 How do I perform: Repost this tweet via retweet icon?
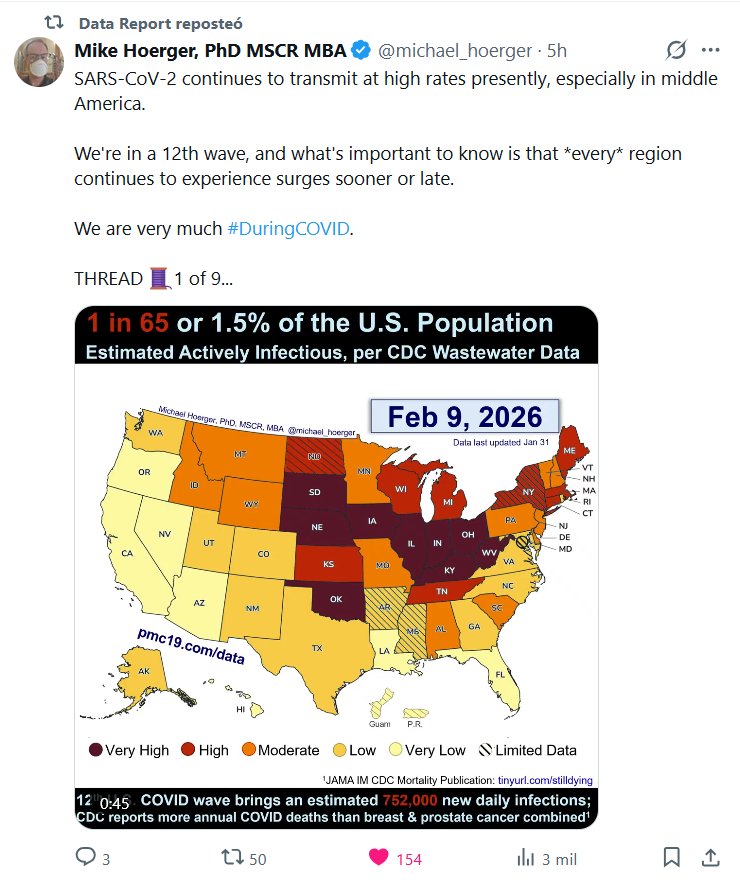coord(230,857)
